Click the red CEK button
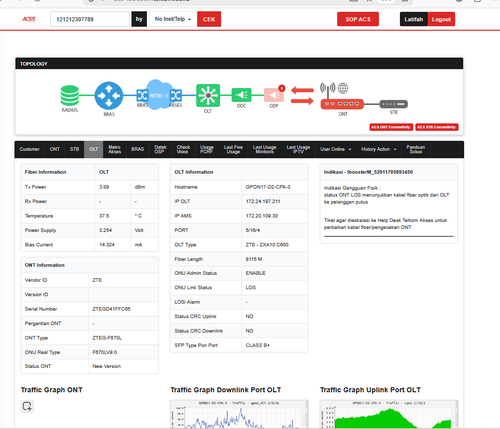Screen dimensions: 500x429 pyautogui.click(x=209, y=19)
